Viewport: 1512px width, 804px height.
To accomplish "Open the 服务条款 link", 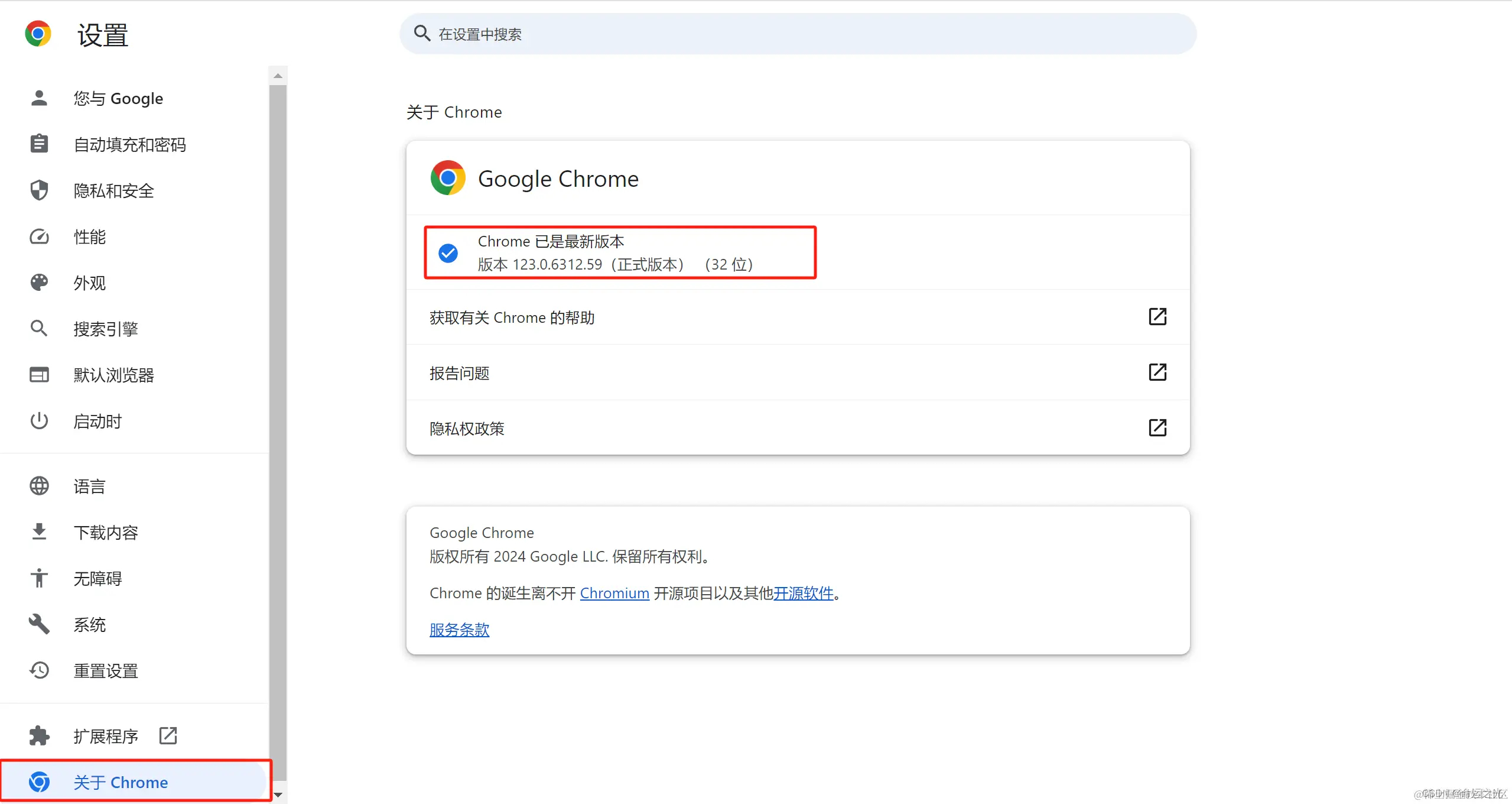I will coord(459,630).
